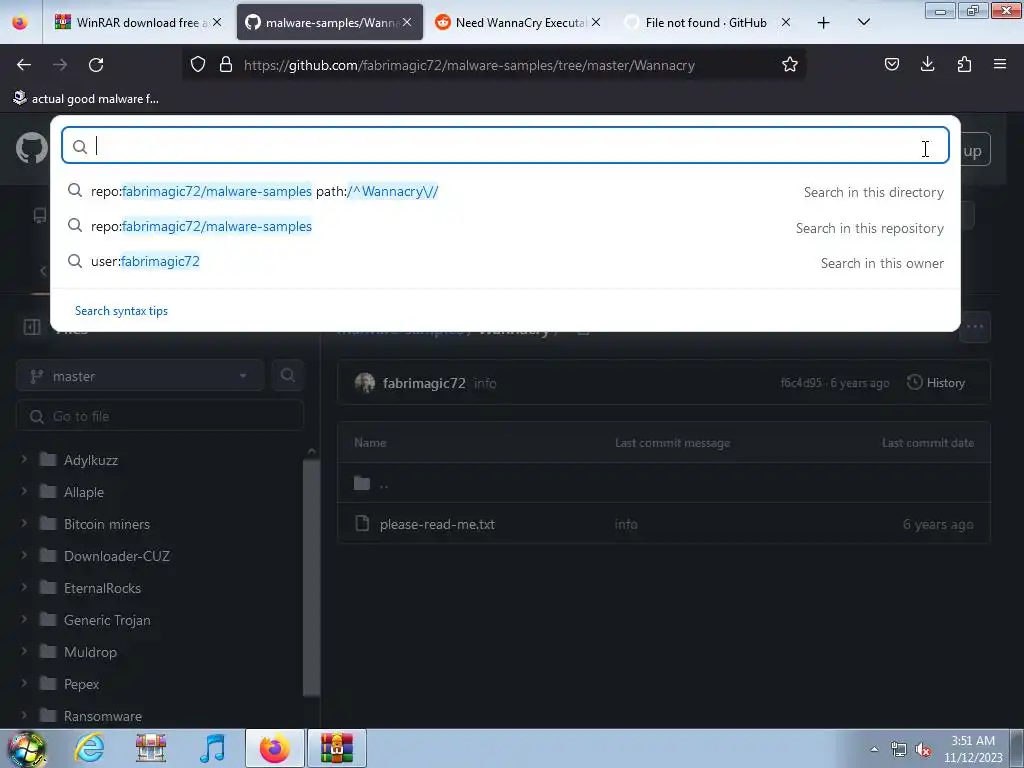Viewport: 1024px width, 768px height.
Task: Bookmark this page with star icon
Action: point(790,65)
